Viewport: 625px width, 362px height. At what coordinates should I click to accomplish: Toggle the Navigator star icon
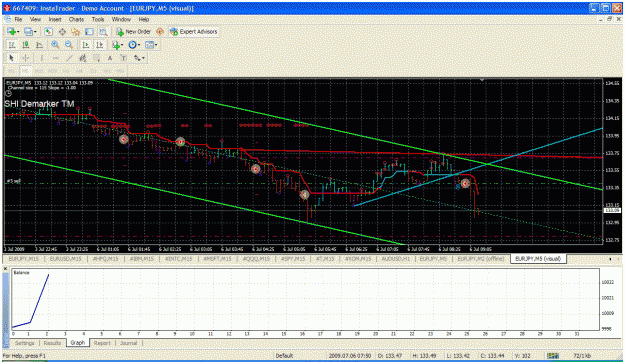[x=76, y=31]
